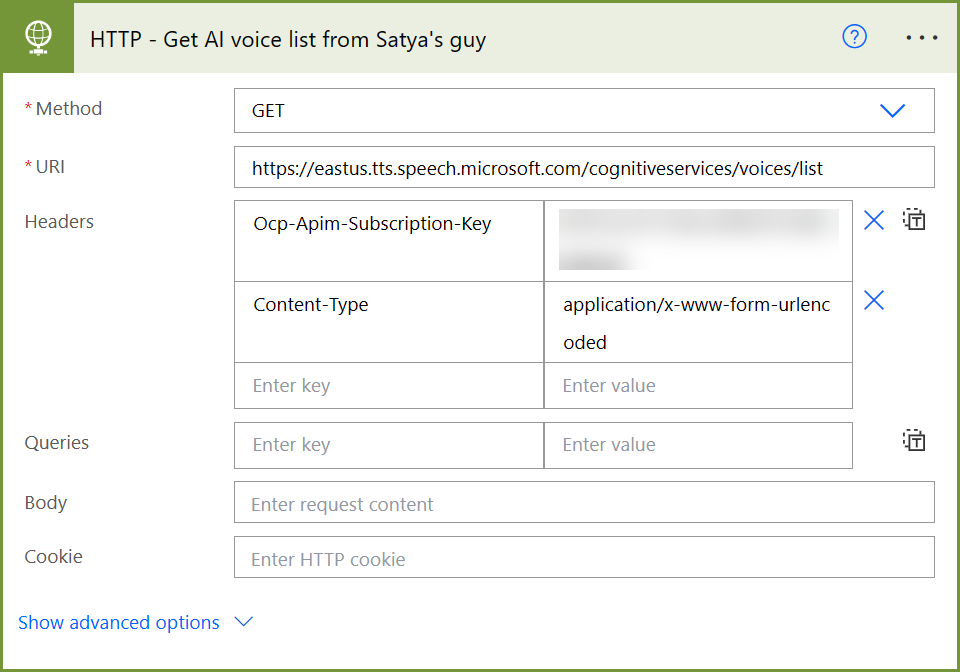Viewport: 960px width, 672px height.
Task: Rename the HTTP action title
Action: [287, 39]
